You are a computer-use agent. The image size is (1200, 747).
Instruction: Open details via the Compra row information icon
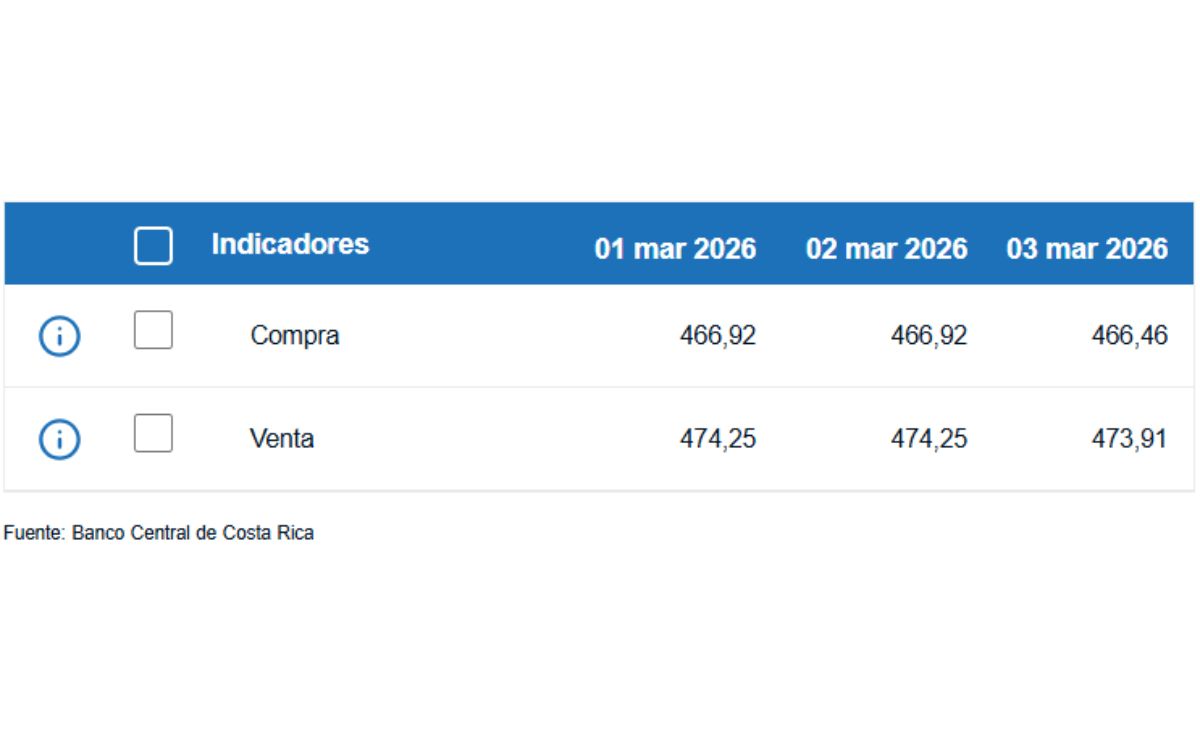coord(58,336)
